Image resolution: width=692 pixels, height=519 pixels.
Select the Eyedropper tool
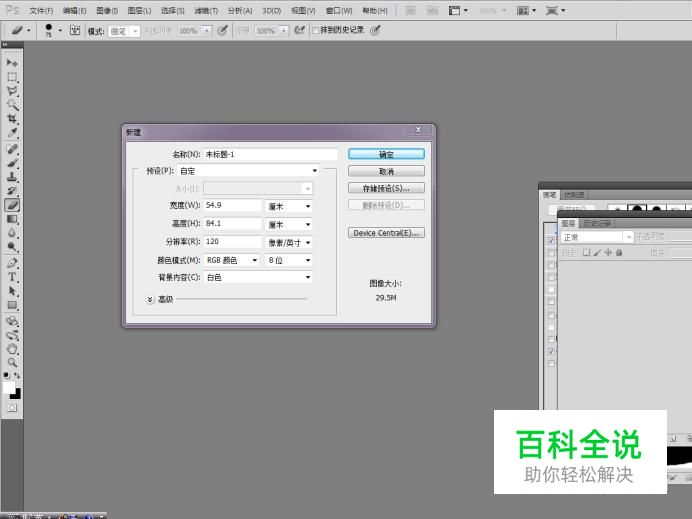(x=12, y=132)
